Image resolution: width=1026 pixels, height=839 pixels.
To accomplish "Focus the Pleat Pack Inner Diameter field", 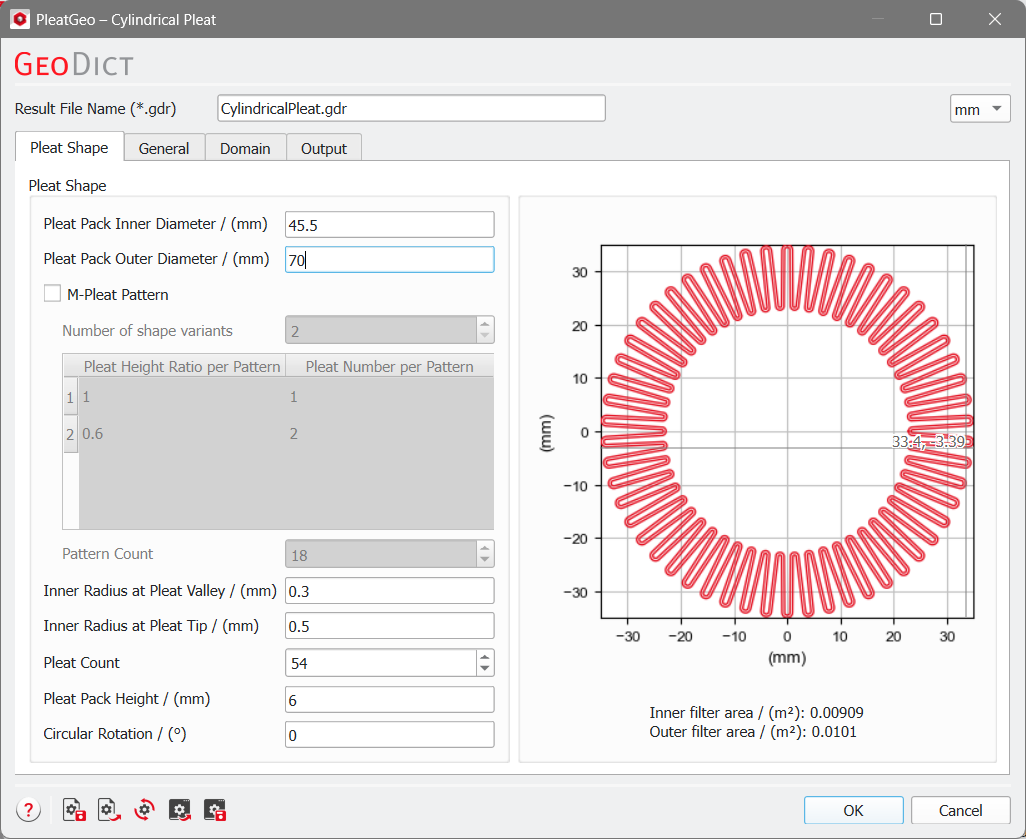I will [389, 225].
